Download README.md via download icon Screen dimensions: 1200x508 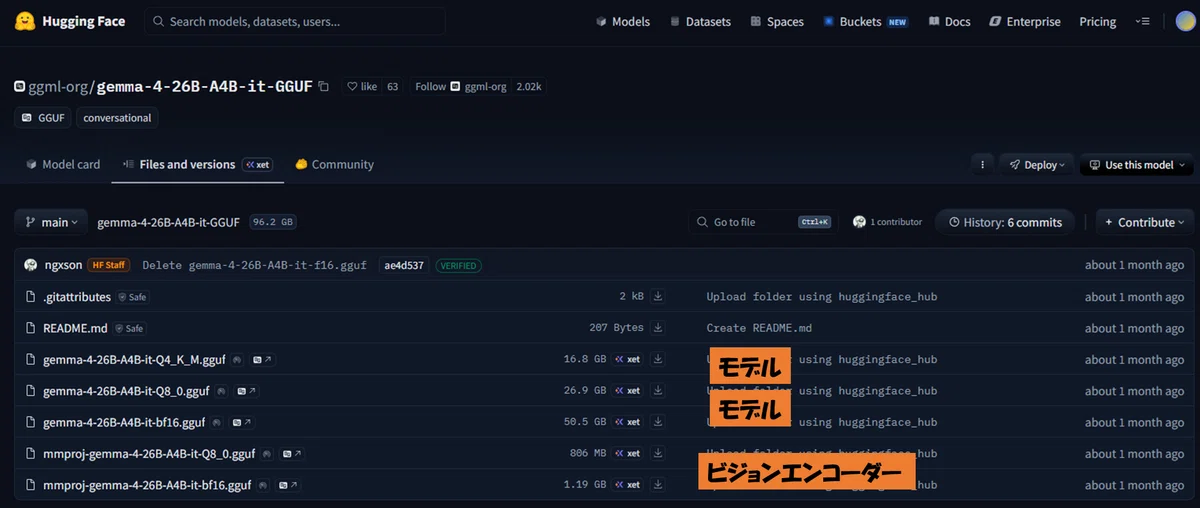click(x=658, y=328)
